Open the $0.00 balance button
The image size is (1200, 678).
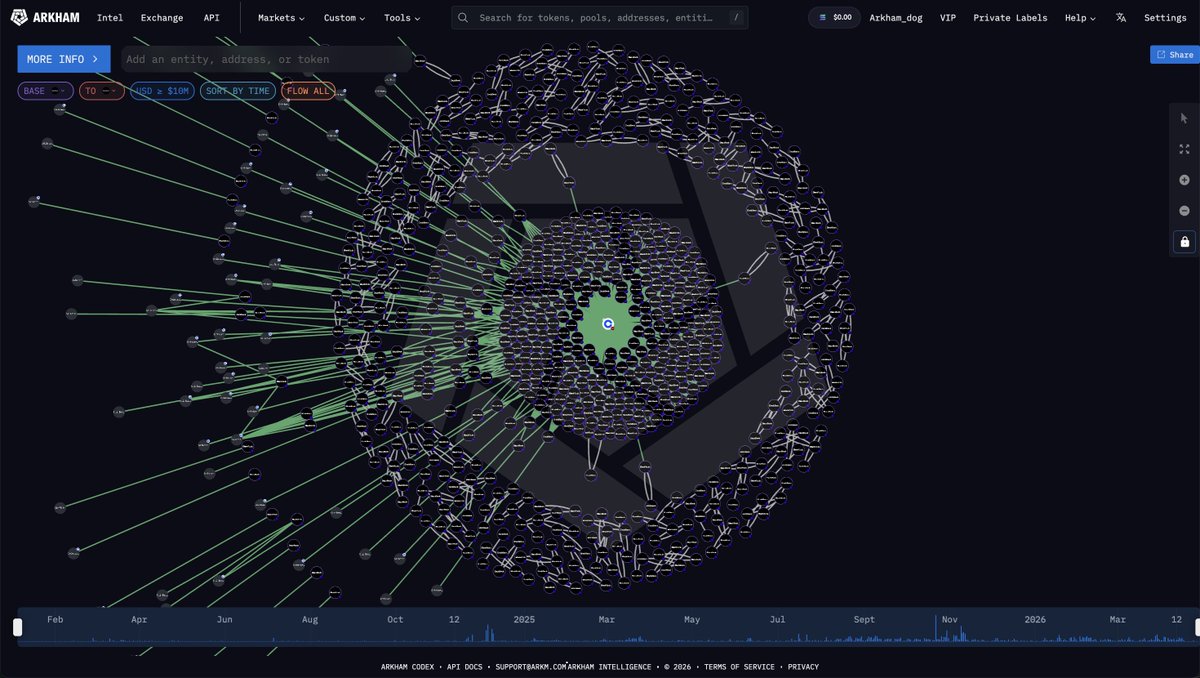coord(834,18)
